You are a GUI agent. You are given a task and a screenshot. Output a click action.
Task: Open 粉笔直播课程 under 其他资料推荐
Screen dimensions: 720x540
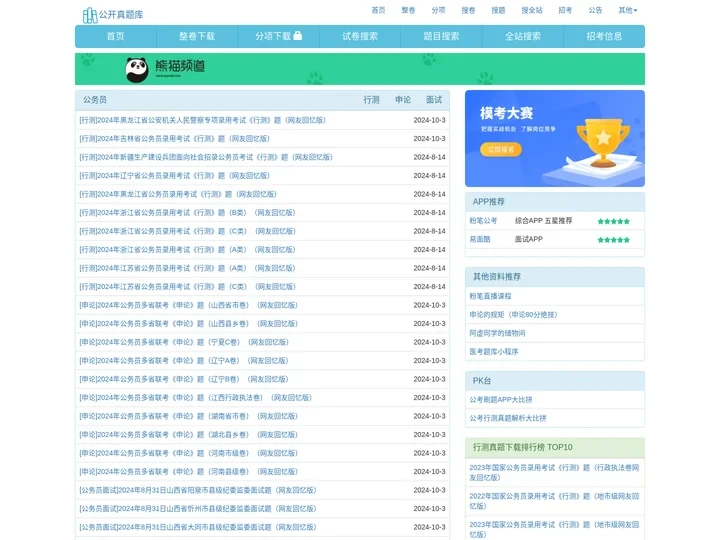tap(490, 296)
